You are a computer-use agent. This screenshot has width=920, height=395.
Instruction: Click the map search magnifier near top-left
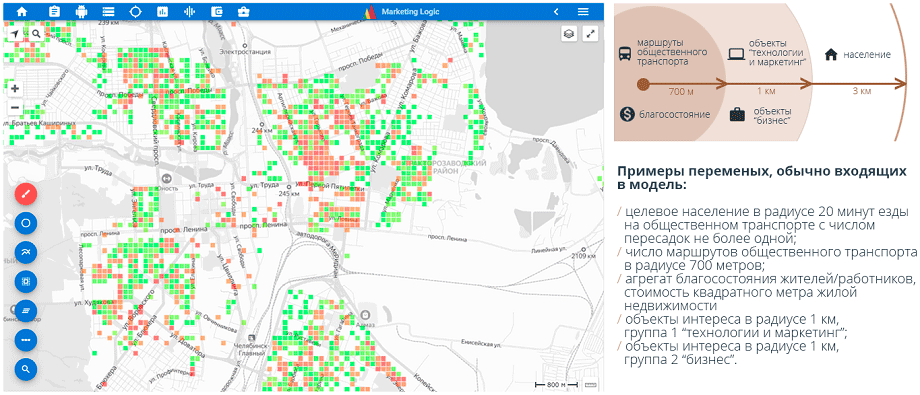click(36, 34)
